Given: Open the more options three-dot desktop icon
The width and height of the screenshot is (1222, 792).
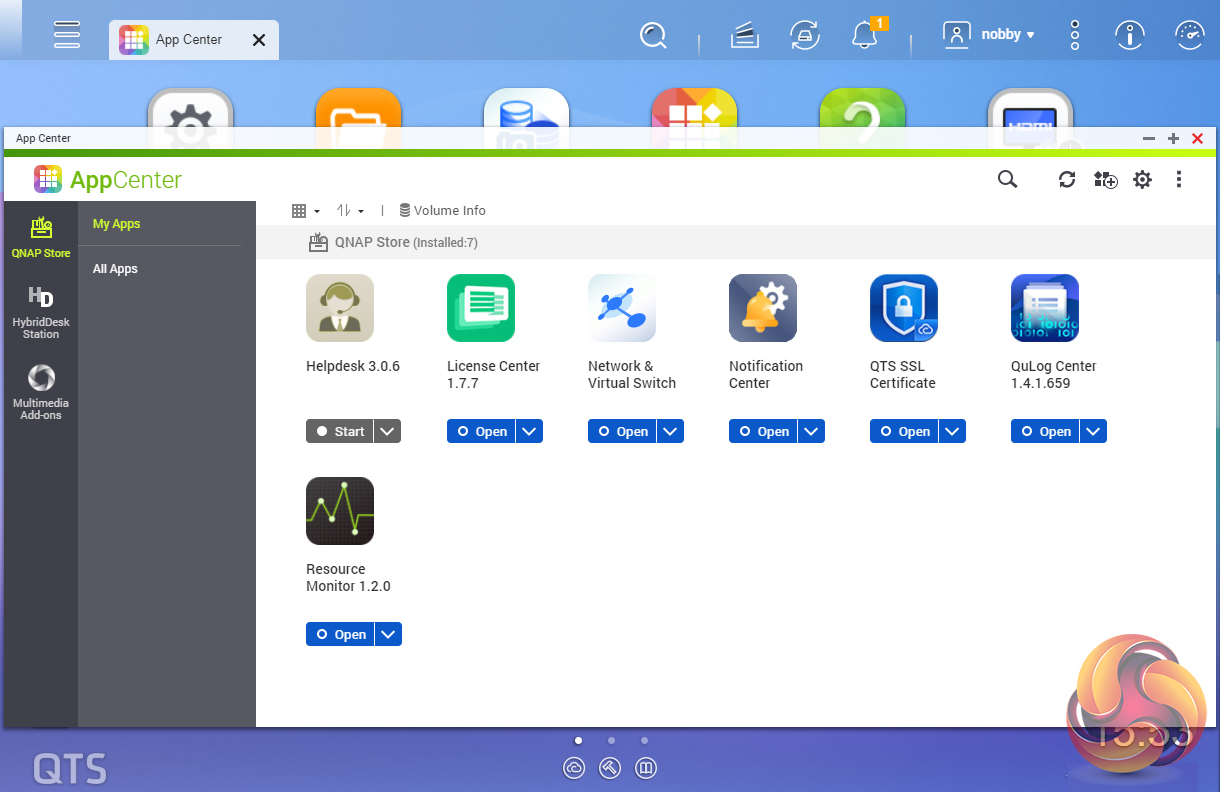Looking at the screenshot, I should [x=1075, y=35].
